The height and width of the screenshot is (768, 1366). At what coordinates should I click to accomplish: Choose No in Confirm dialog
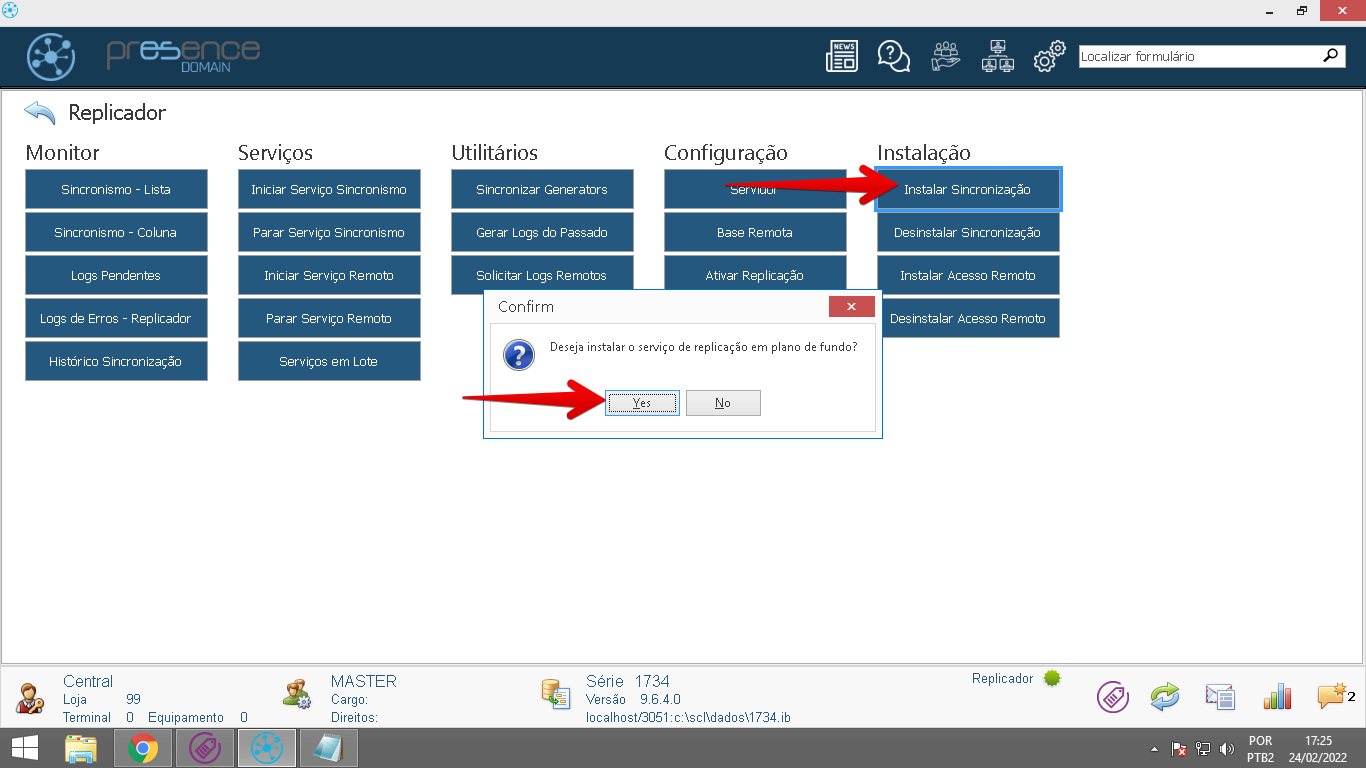click(723, 403)
